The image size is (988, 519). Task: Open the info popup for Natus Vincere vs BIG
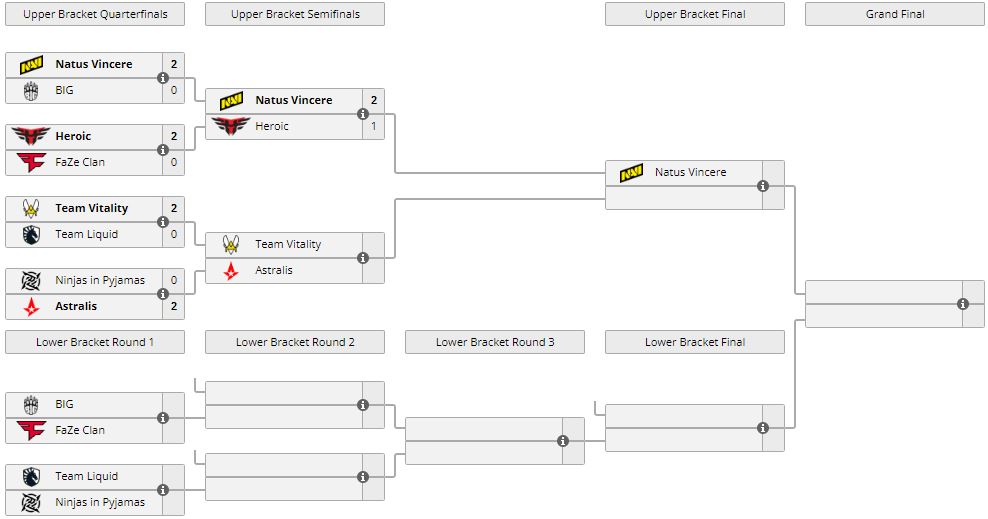click(163, 78)
